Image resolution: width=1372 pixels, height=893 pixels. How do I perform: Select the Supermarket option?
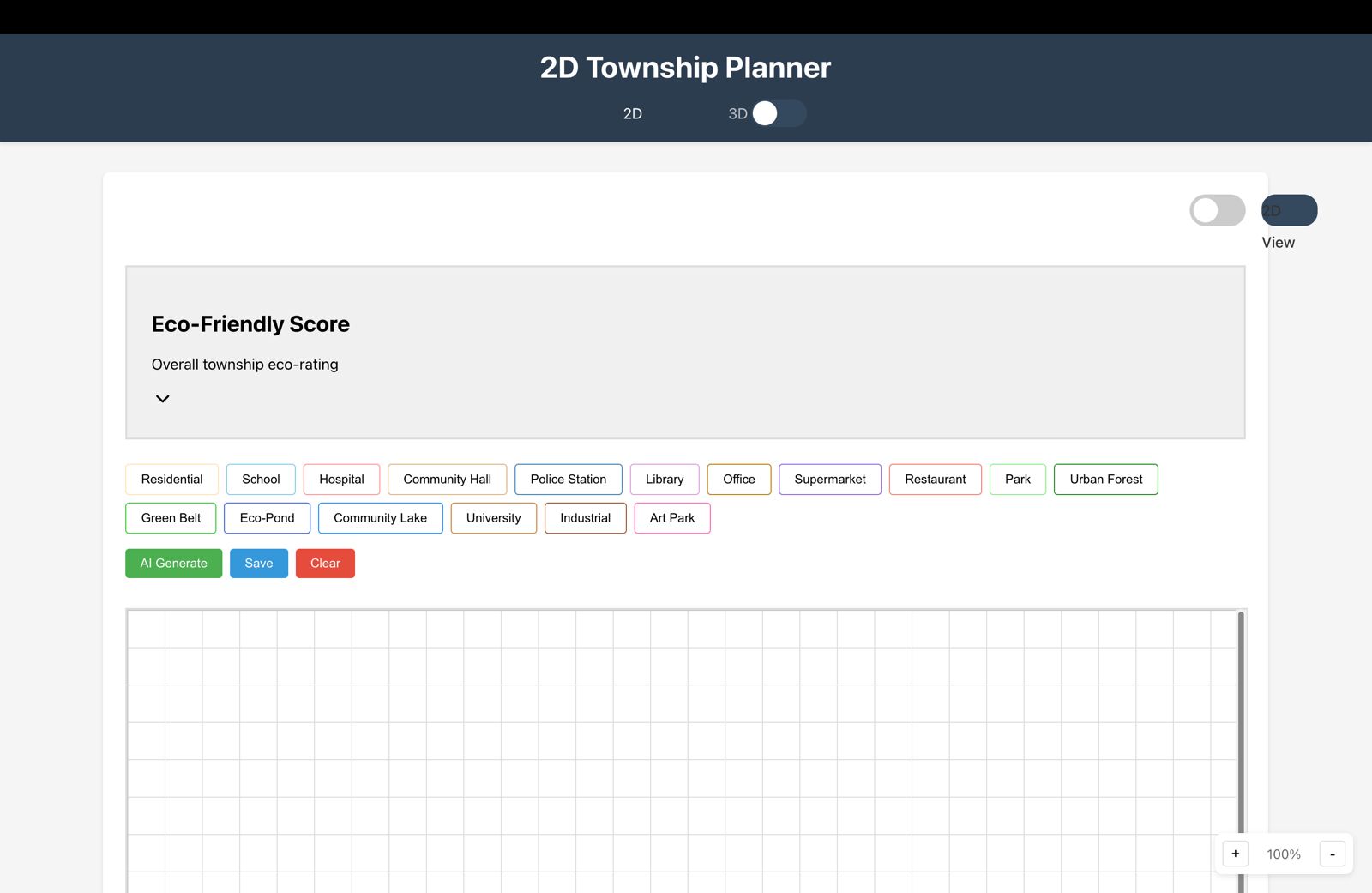click(829, 480)
